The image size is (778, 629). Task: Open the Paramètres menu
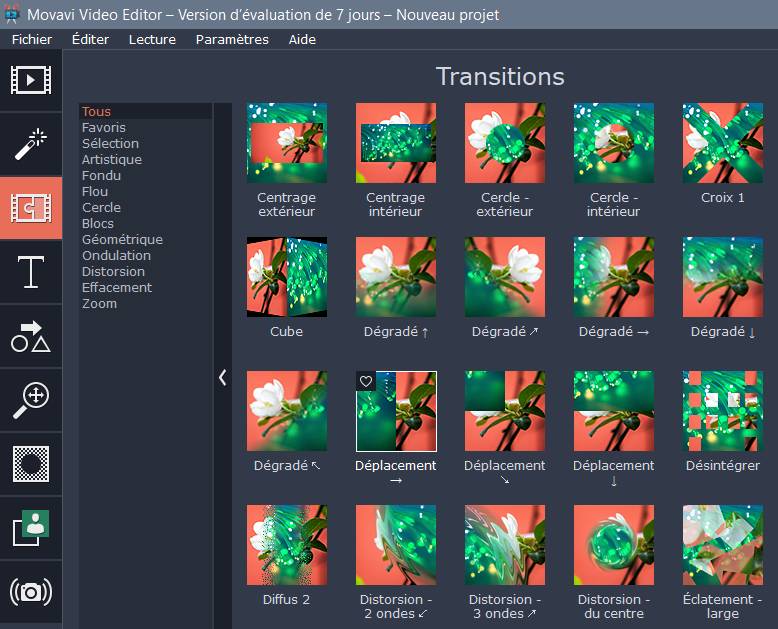[x=232, y=39]
